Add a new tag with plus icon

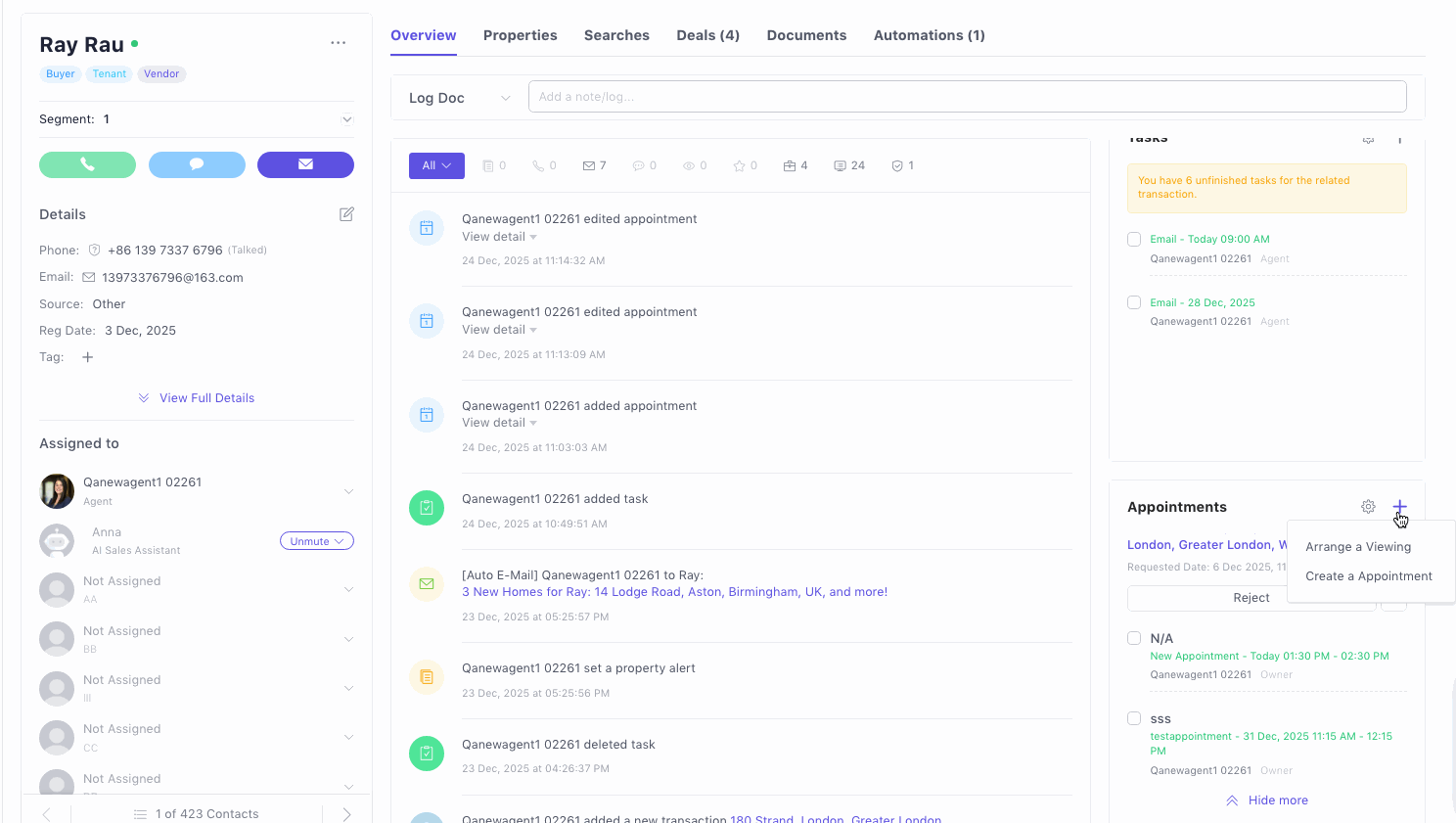point(87,357)
